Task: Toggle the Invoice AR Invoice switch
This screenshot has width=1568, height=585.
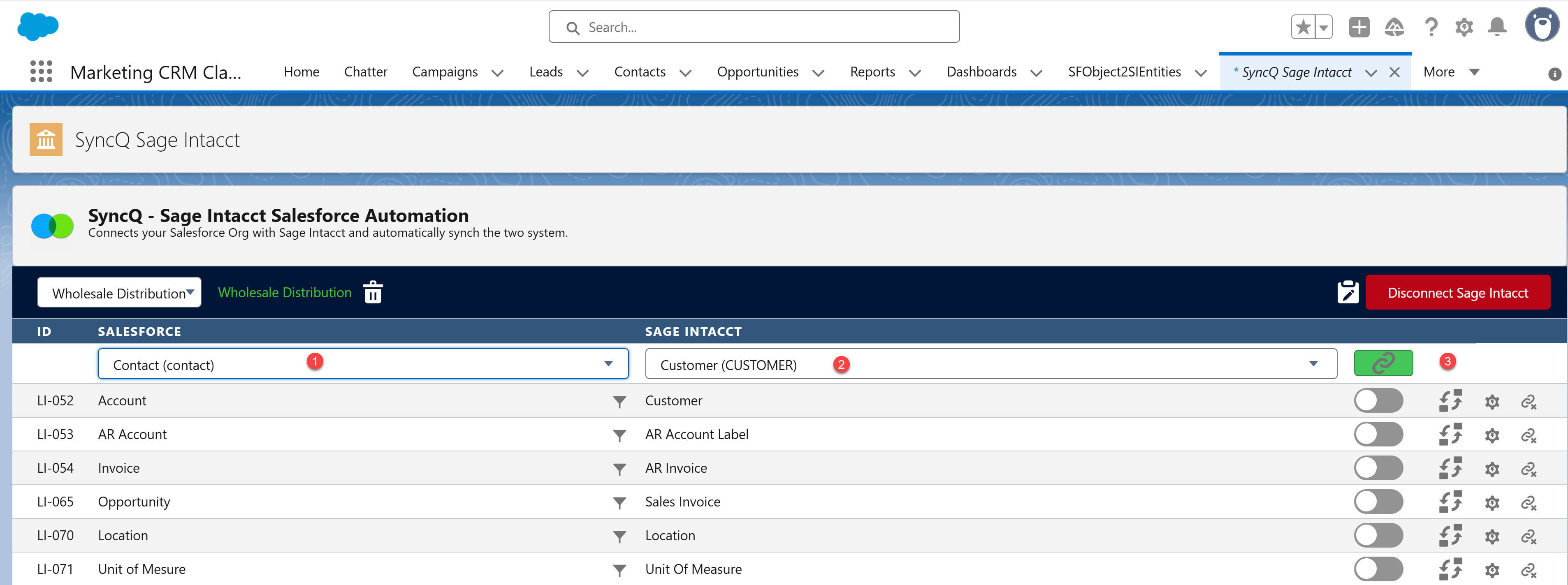Action: click(x=1378, y=468)
